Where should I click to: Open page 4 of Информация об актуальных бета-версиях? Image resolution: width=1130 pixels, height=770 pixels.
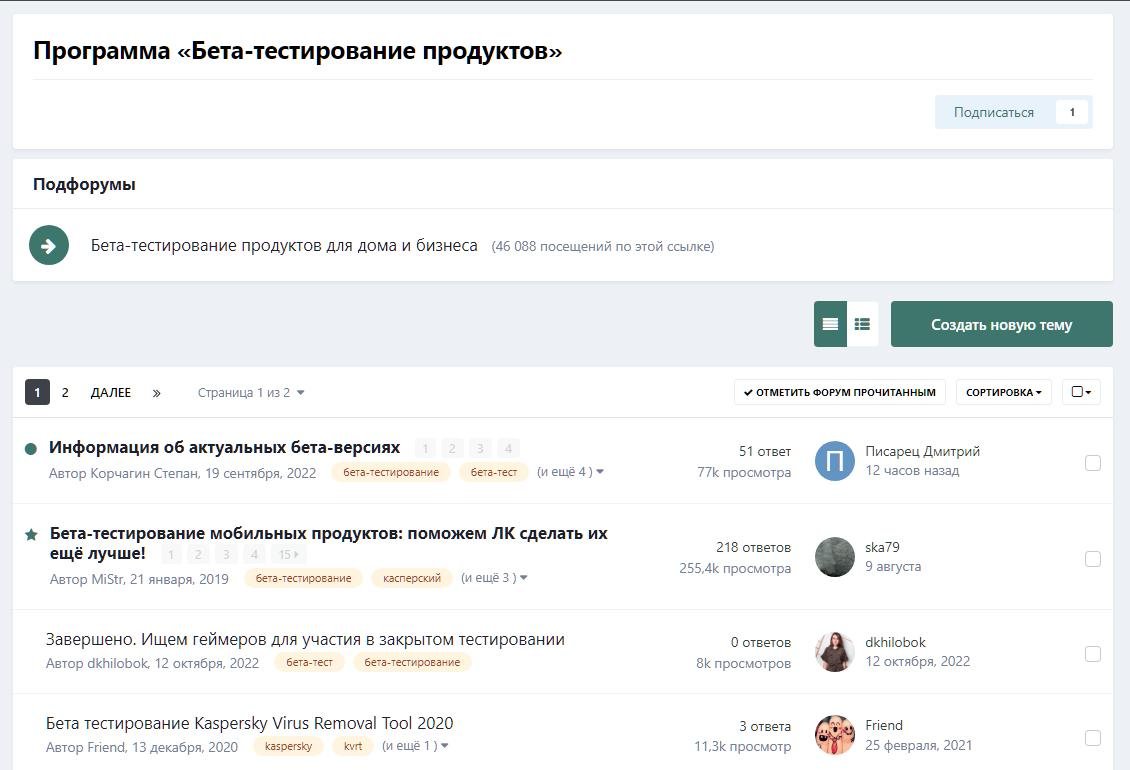tap(508, 448)
